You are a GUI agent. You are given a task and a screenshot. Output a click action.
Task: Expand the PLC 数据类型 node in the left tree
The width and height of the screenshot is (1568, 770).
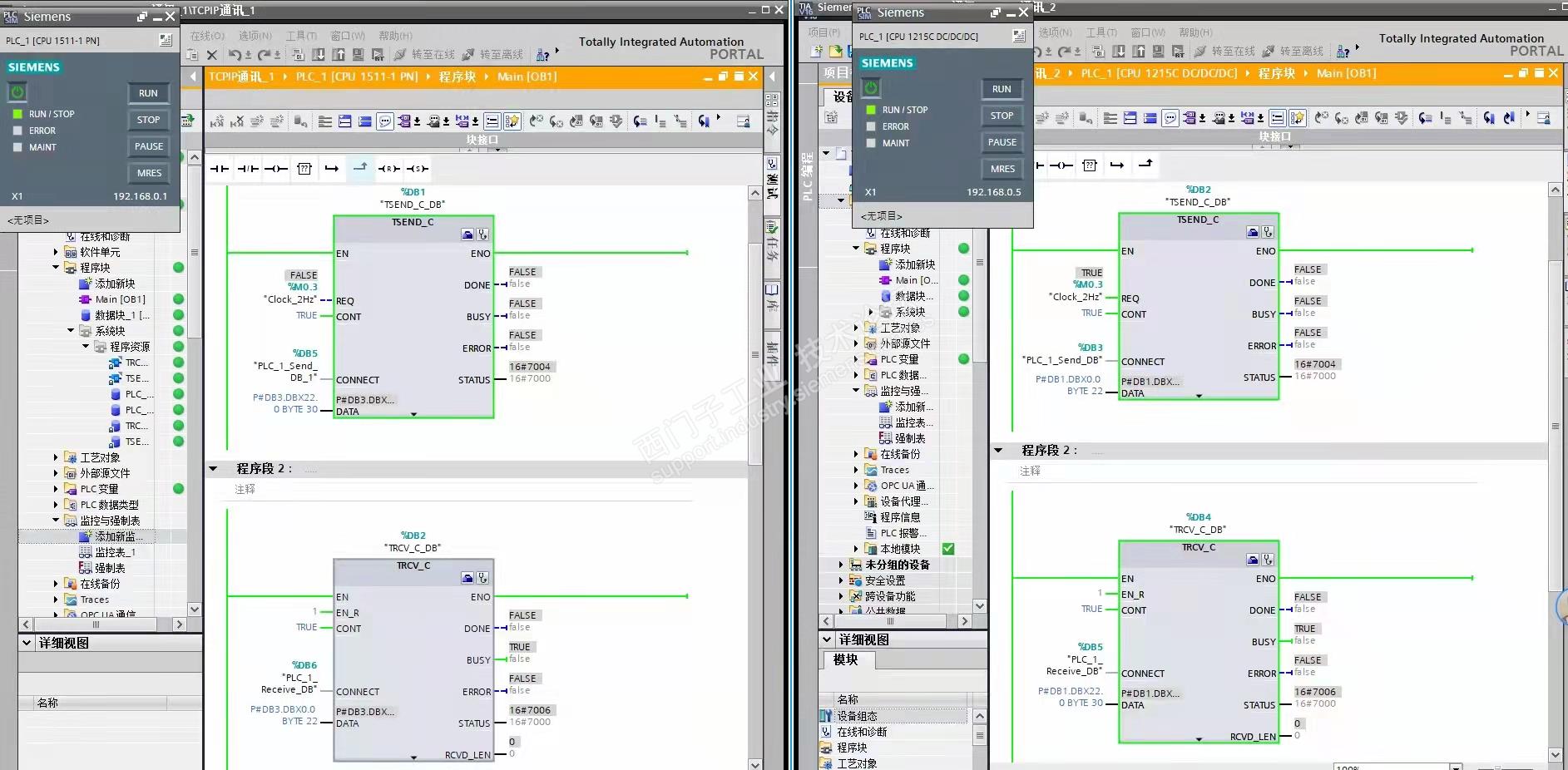[x=56, y=505]
